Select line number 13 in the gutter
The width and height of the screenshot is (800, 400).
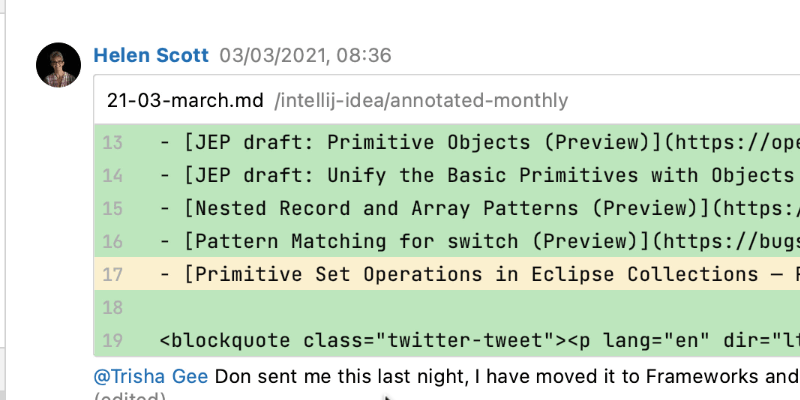coord(112,143)
